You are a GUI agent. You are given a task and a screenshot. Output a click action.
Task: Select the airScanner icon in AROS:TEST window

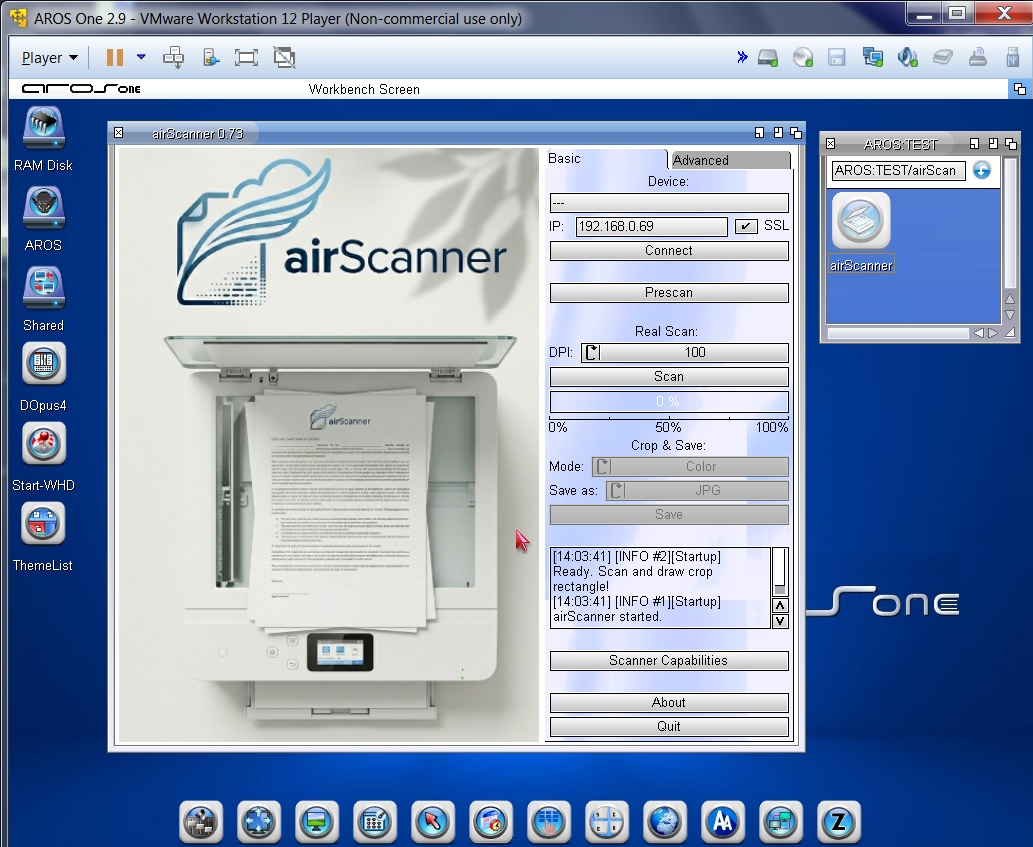click(861, 221)
